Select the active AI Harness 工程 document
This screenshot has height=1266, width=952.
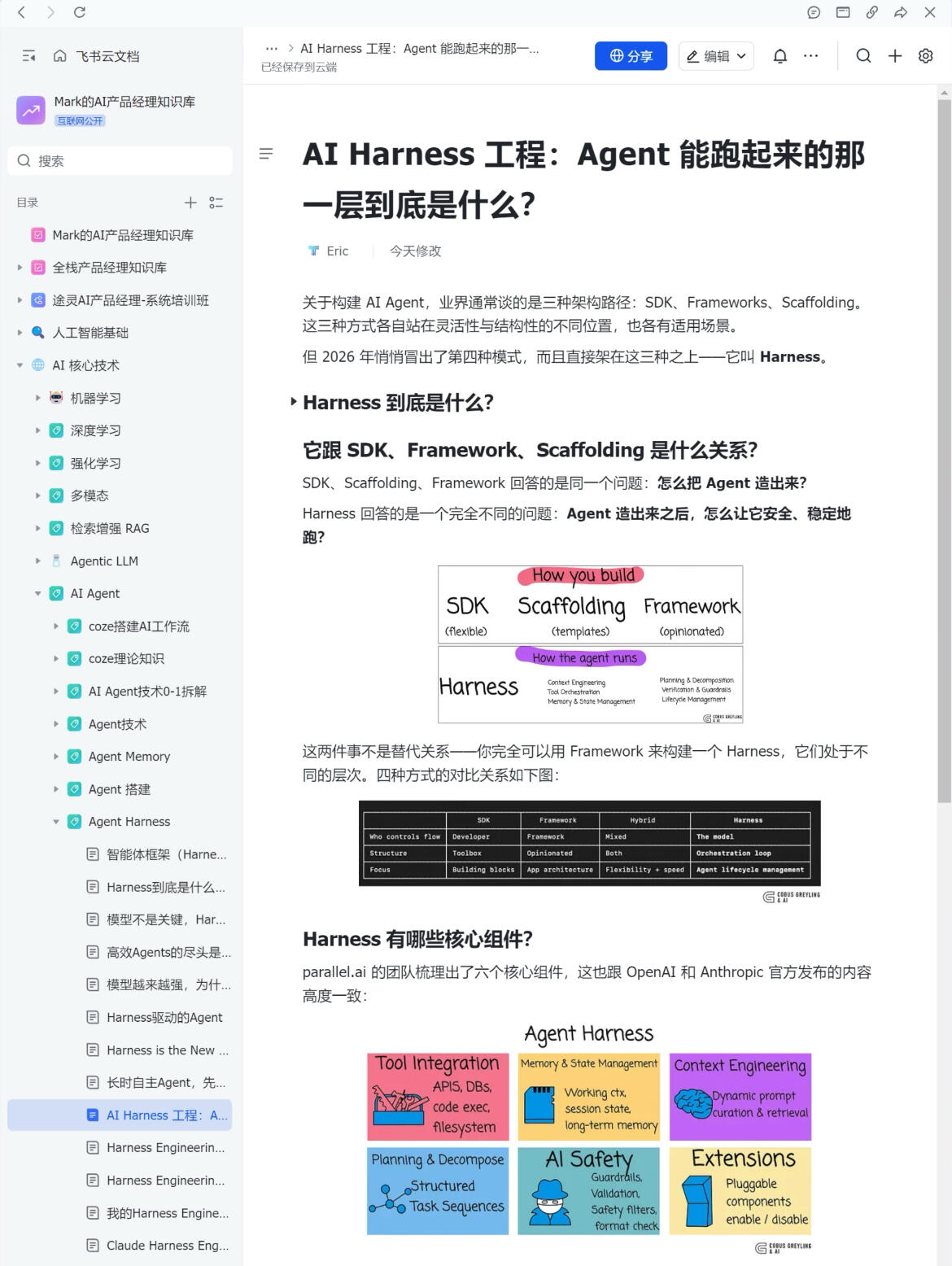pyautogui.click(x=120, y=1115)
